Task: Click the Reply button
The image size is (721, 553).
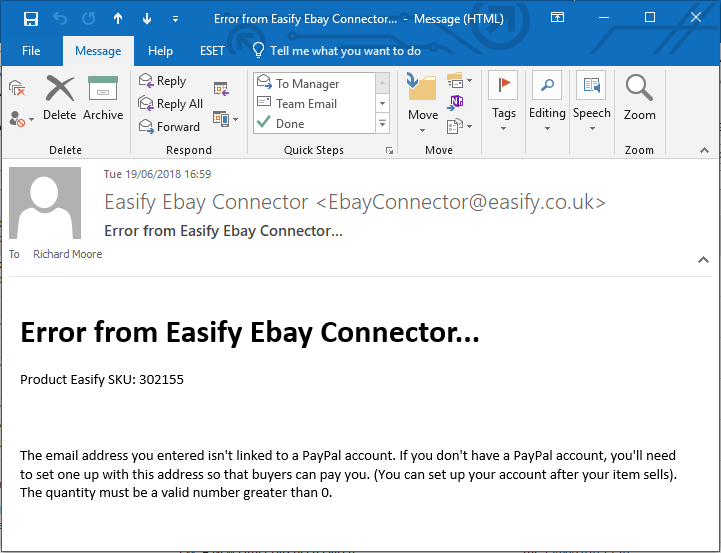Action: point(162,81)
